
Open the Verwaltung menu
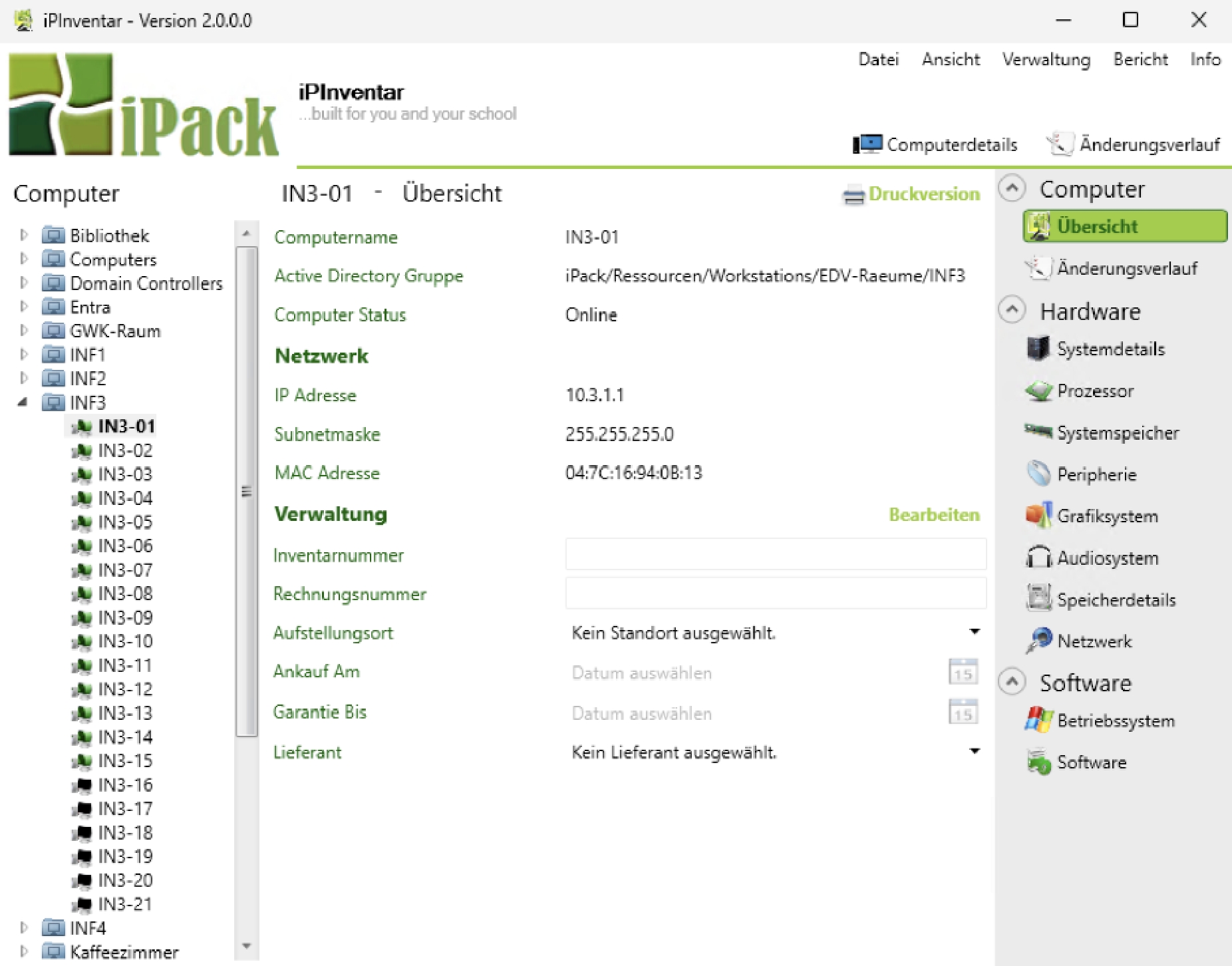tap(1046, 60)
